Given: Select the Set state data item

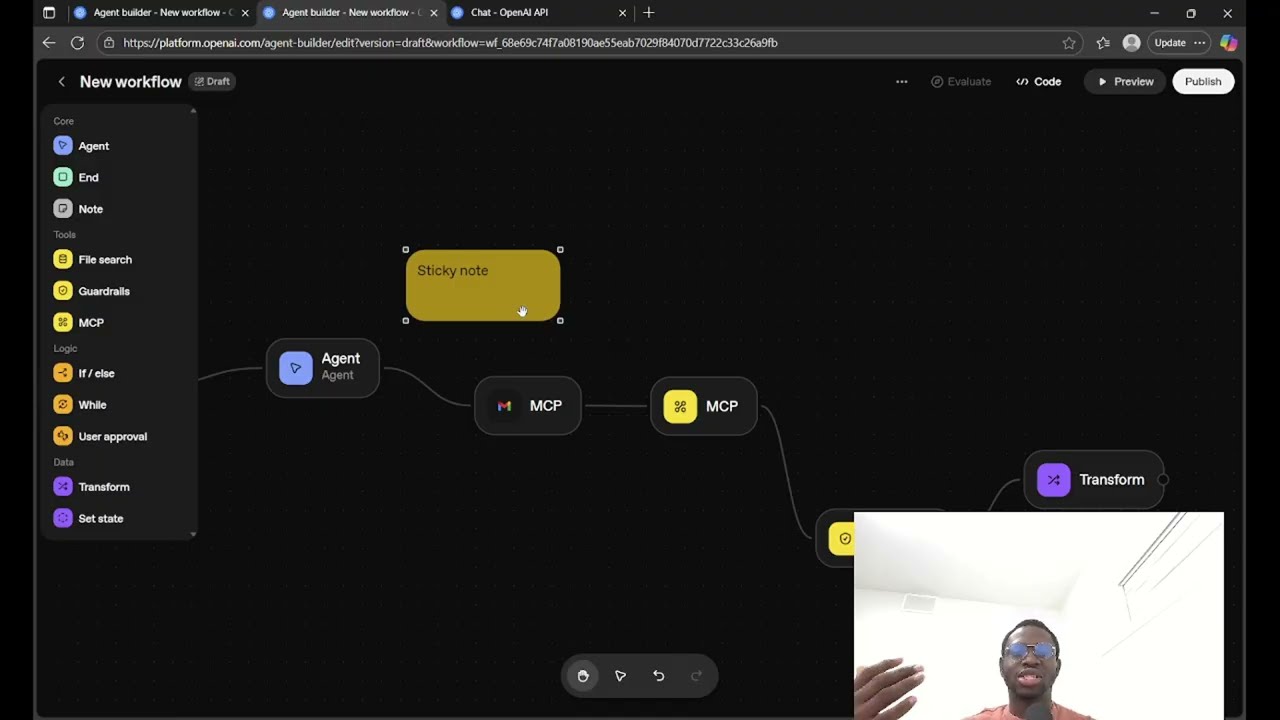Looking at the screenshot, I should click(100, 518).
